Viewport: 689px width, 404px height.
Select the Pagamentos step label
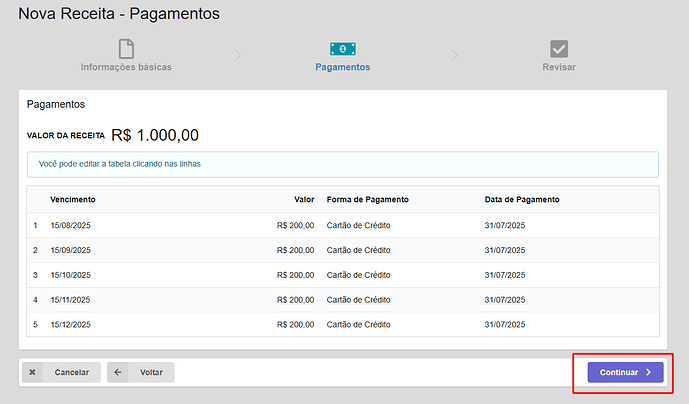pyautogui.click(x=343, y=67)
